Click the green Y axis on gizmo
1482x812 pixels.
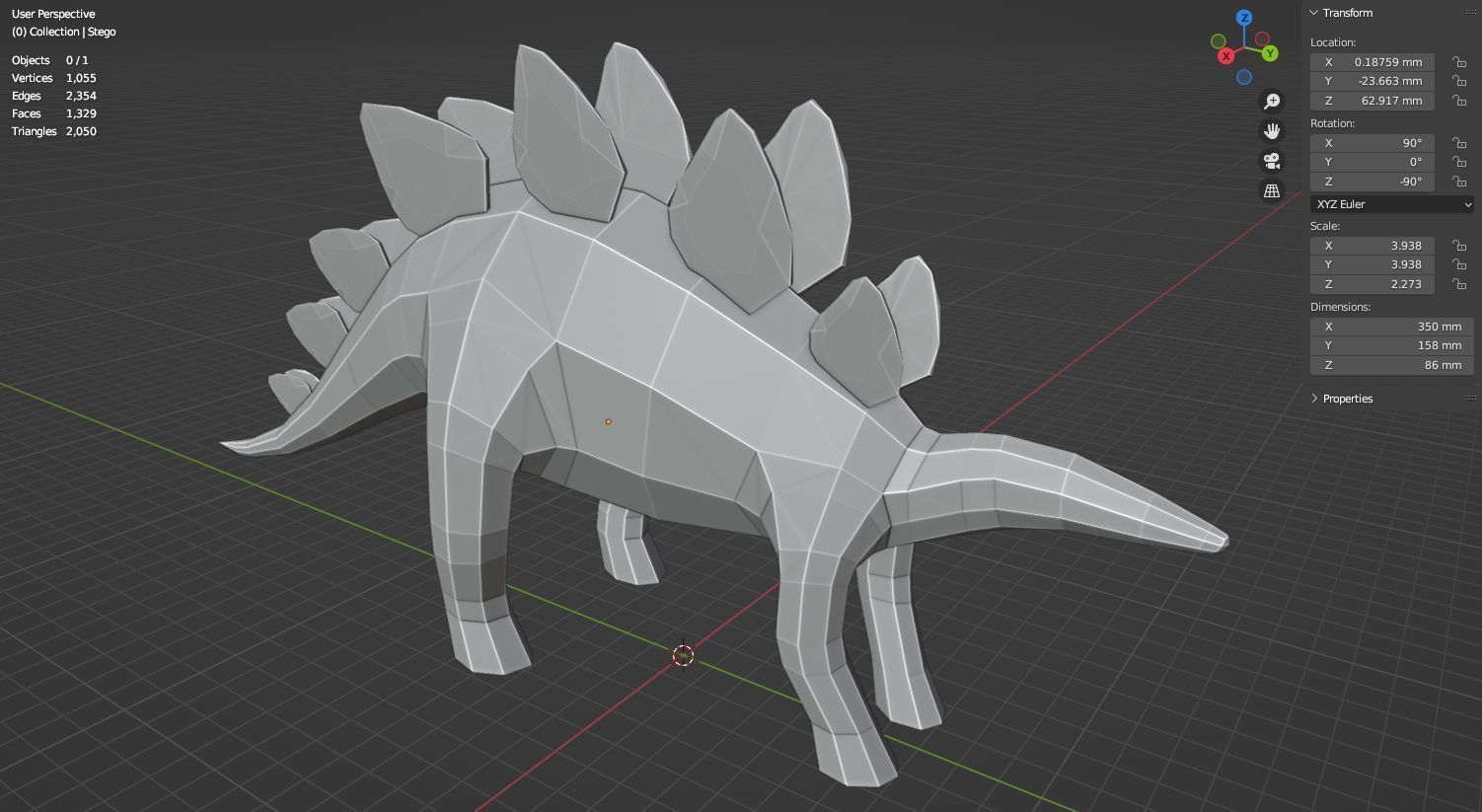click(x=1270, y=53)
